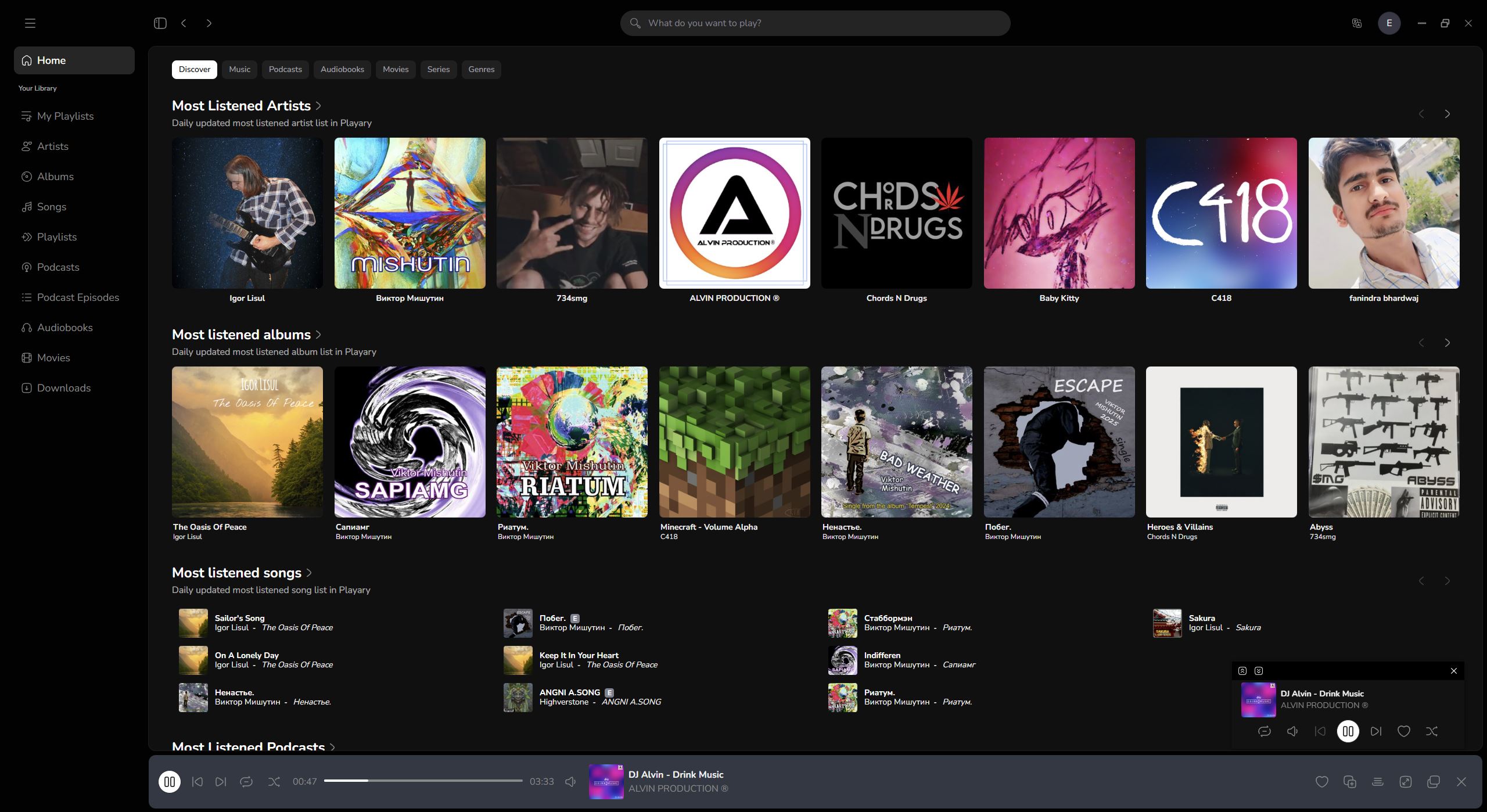Skip to next track in bottom bar
Screen dimensions: 1487x812
click(221, 782)
